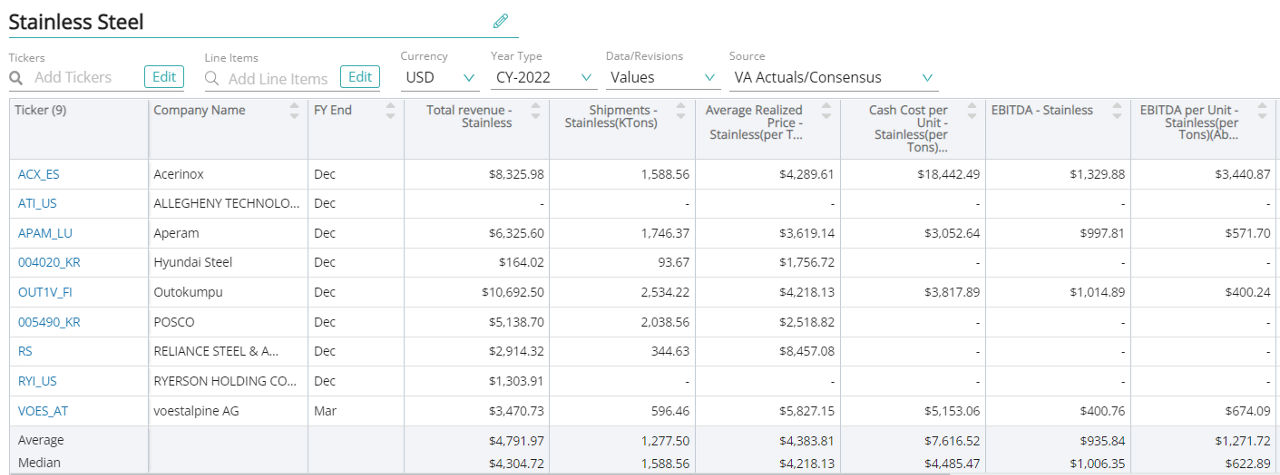Open the OUT1V_FI ticker link
Screen dimensions: 1280x475
click(x=45, y=292)
